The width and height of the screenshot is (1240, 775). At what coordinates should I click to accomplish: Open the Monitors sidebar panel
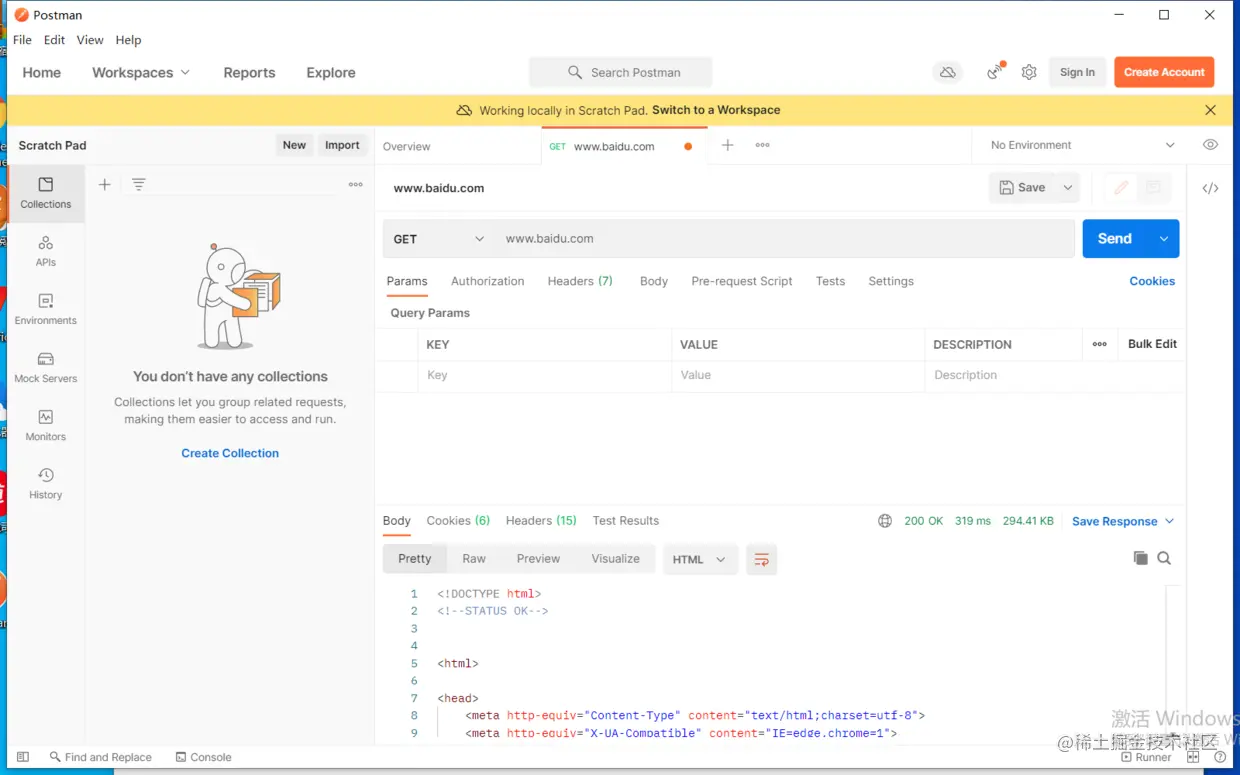click(46, 425)
